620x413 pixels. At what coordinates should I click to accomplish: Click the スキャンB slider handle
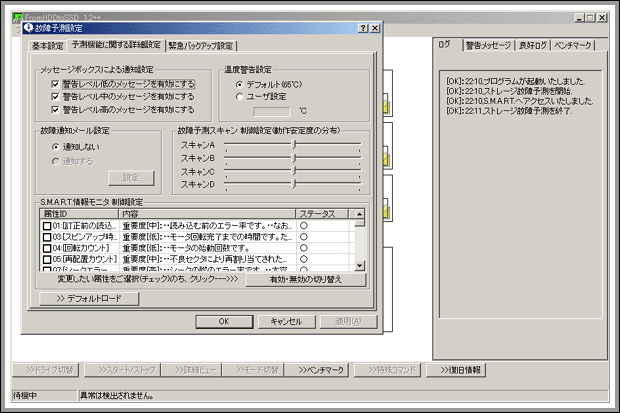pos(294,158)
